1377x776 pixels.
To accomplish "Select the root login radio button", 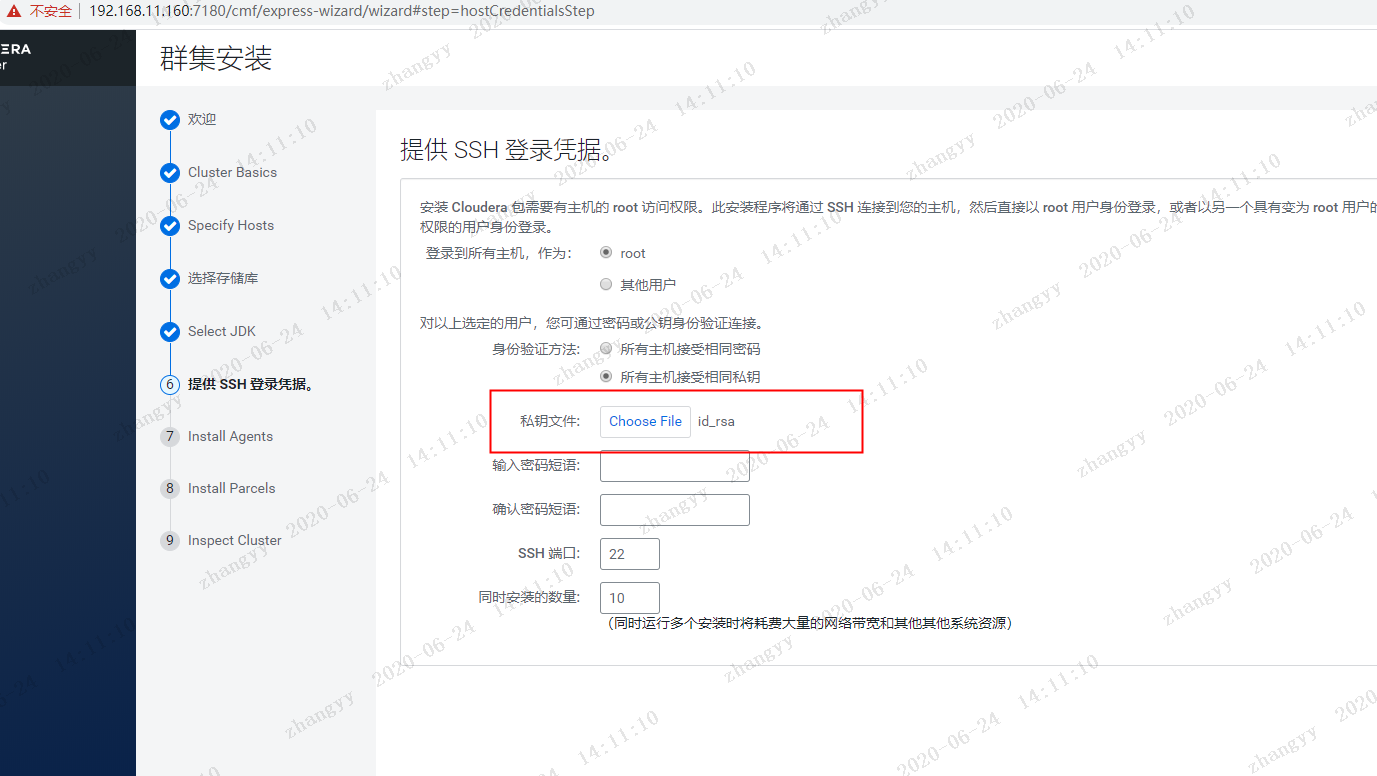I will click(x=606, y=253).
